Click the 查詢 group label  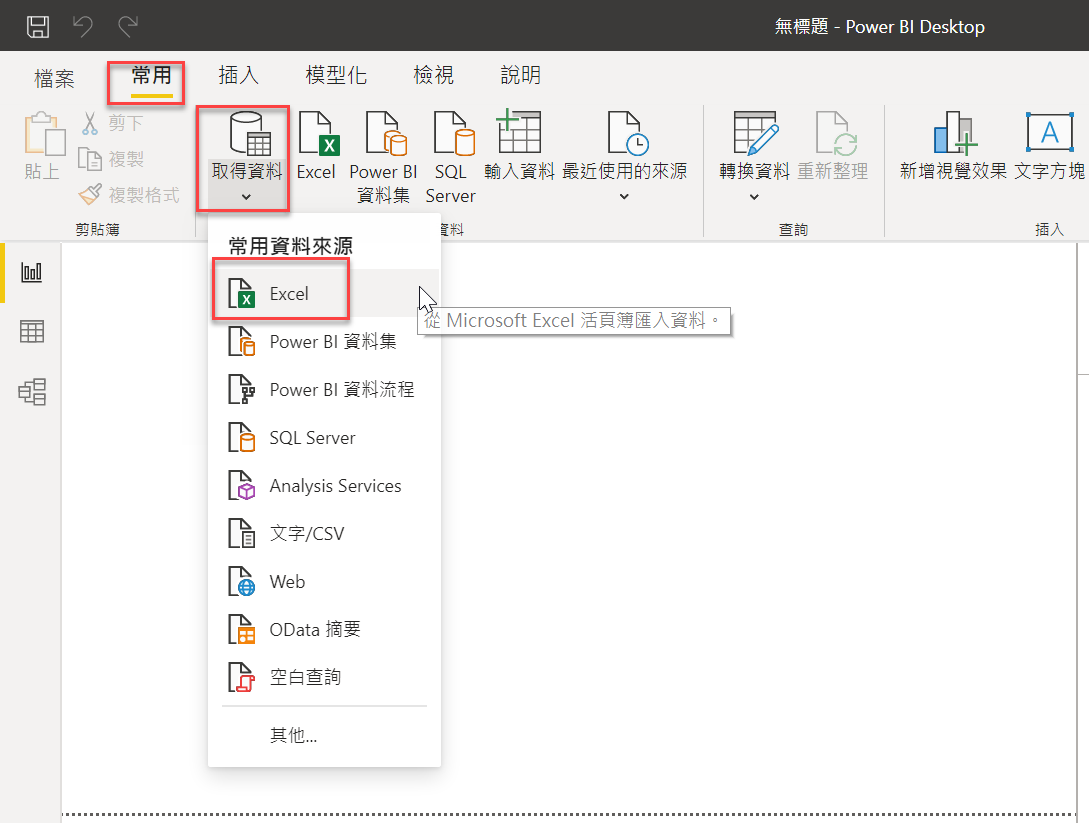coord(792,229)
